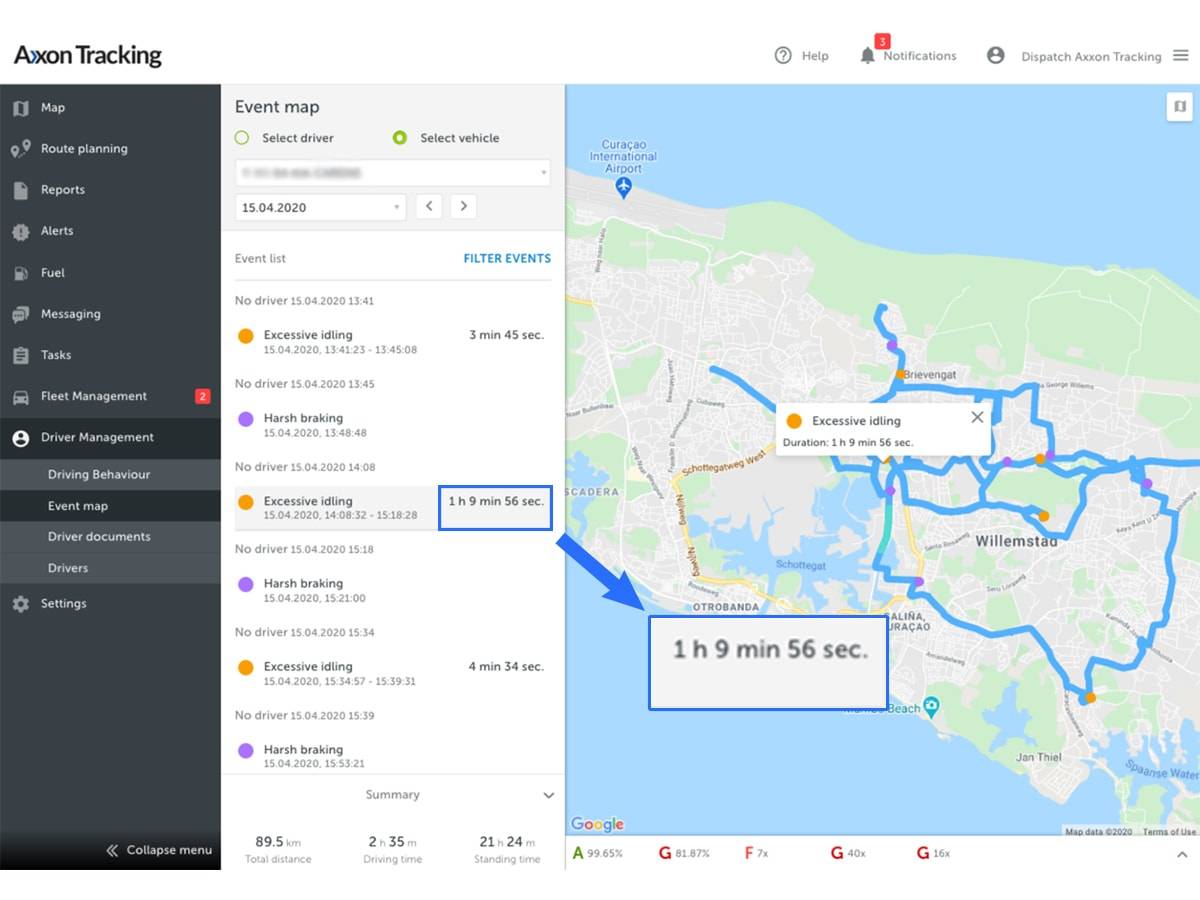Viewport: 1200px width, 900px height.
Task: Open the Messaging panel
Action: click(70, 313)
